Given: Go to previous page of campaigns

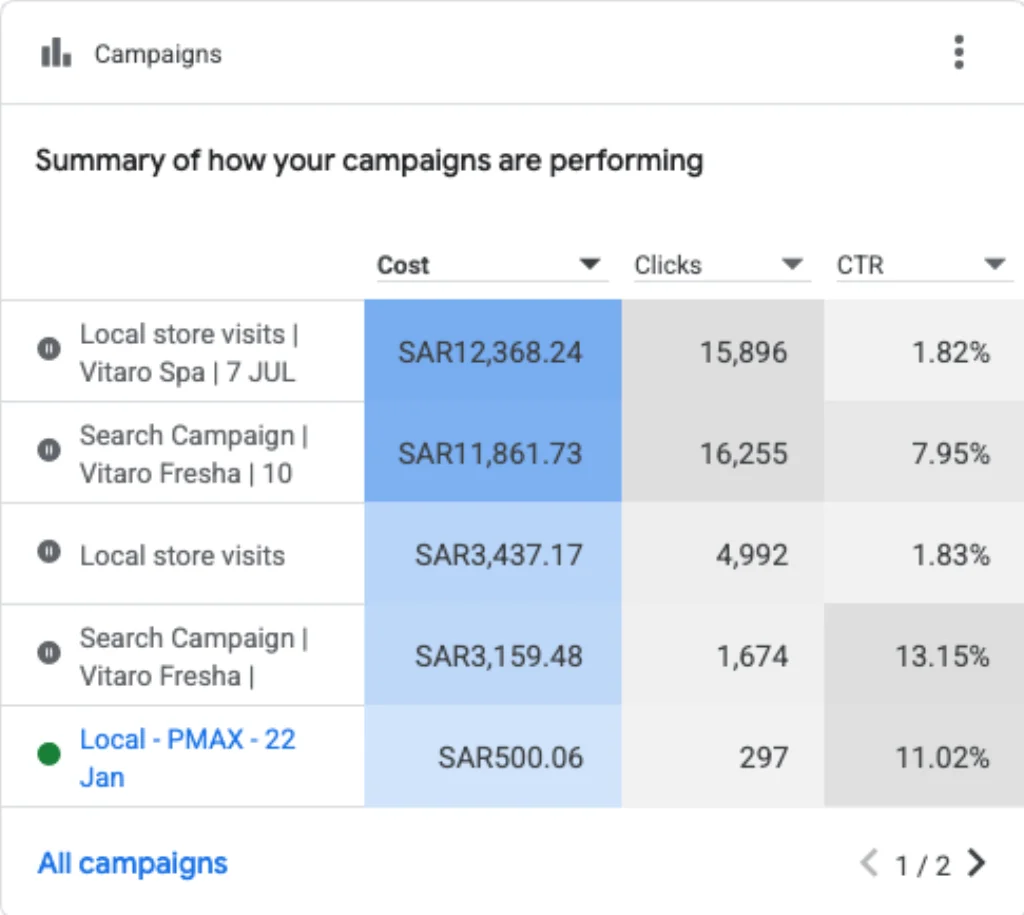Looking at the screenshot, I should tap(869, 863).
